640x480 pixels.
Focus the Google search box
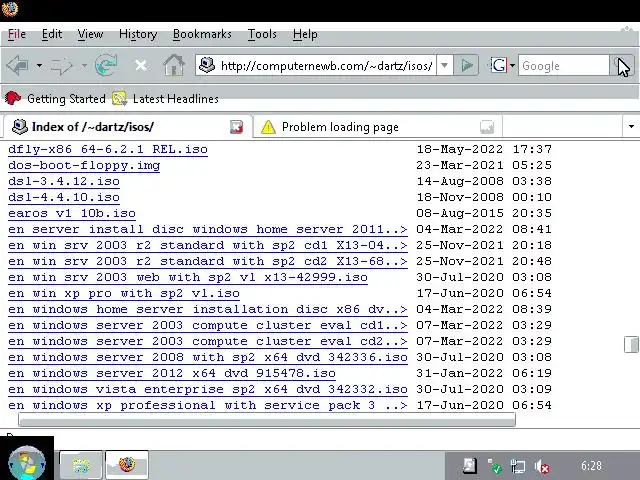tap(564, 66)
